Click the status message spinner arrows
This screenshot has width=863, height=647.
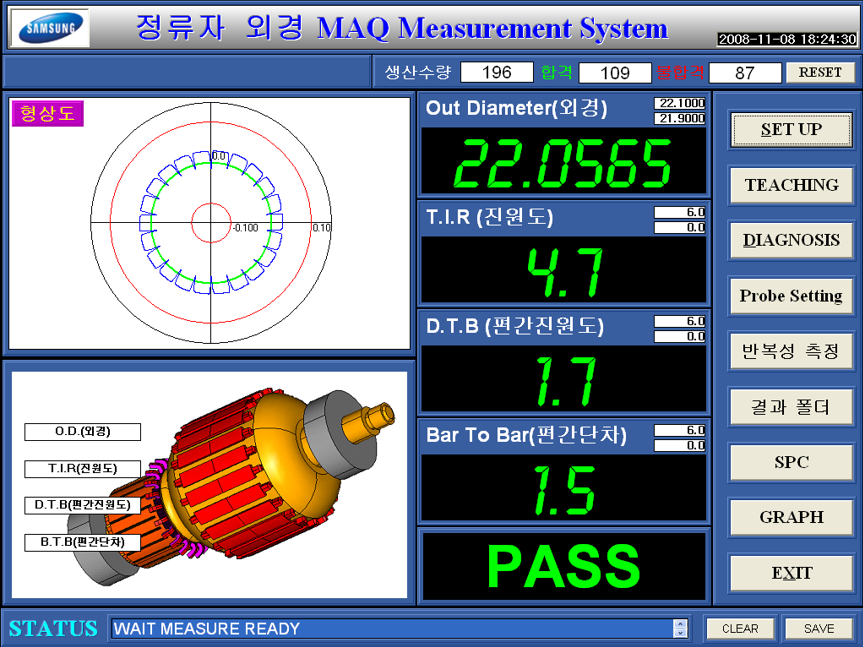tap(681, 628)
